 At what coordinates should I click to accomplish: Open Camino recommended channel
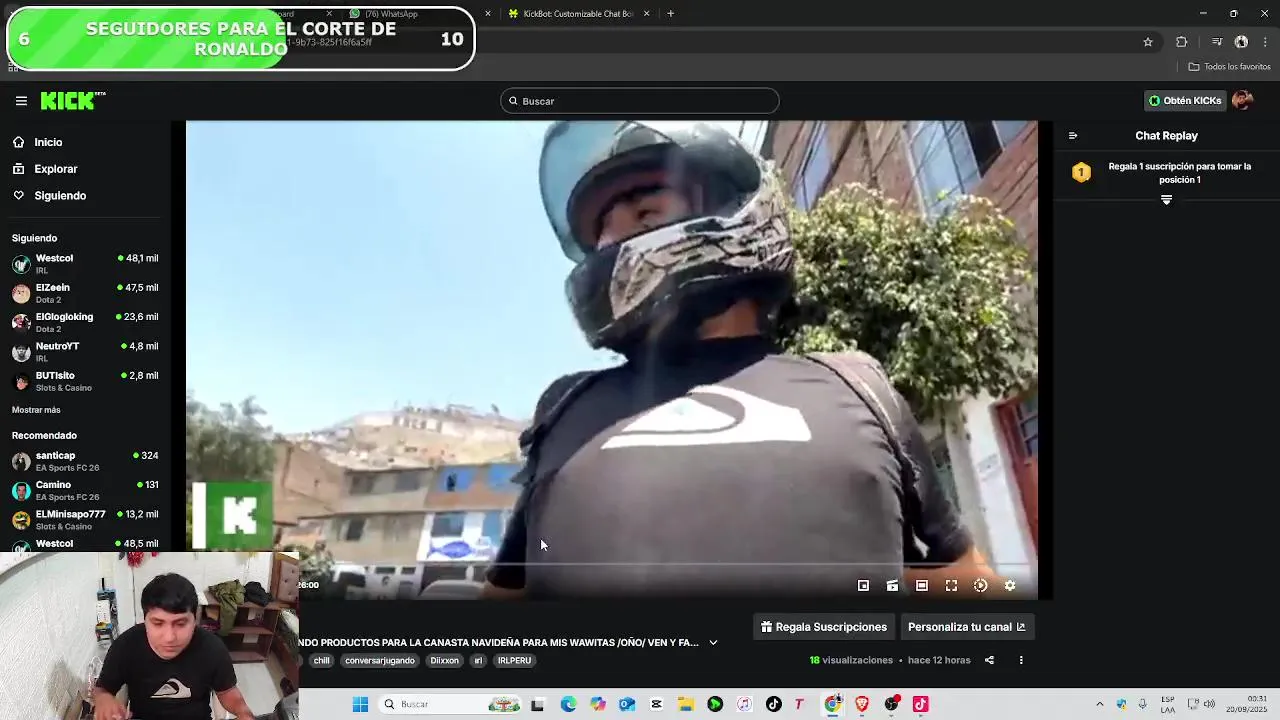click(x=85, y=490)
